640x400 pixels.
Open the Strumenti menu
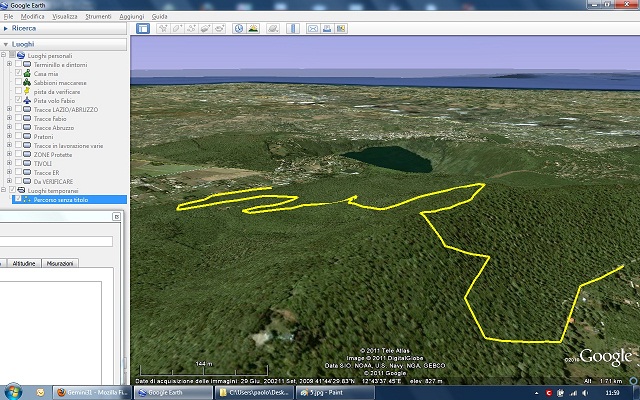[x=98, y=16]
